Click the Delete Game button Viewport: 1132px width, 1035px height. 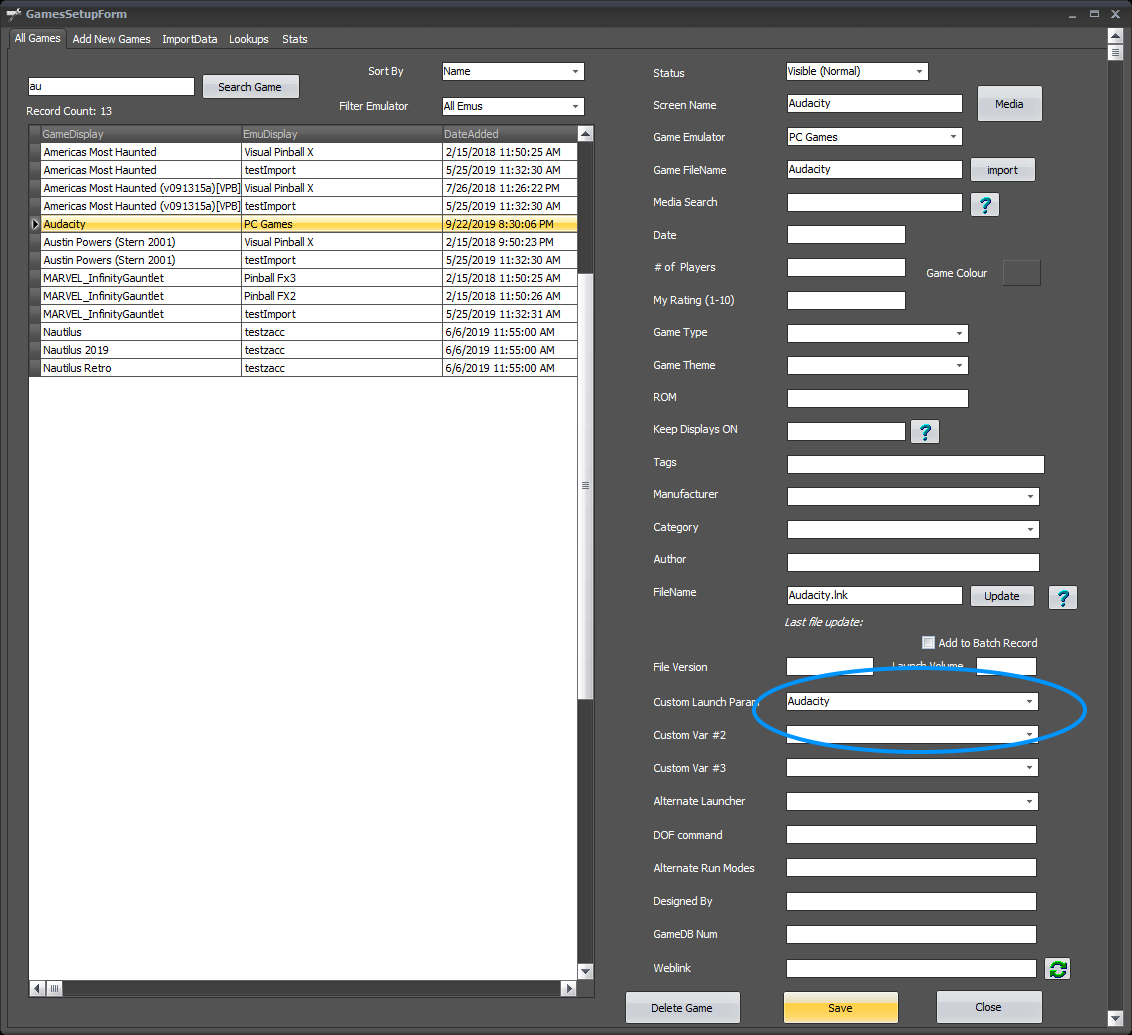(x=682, y=1007)
